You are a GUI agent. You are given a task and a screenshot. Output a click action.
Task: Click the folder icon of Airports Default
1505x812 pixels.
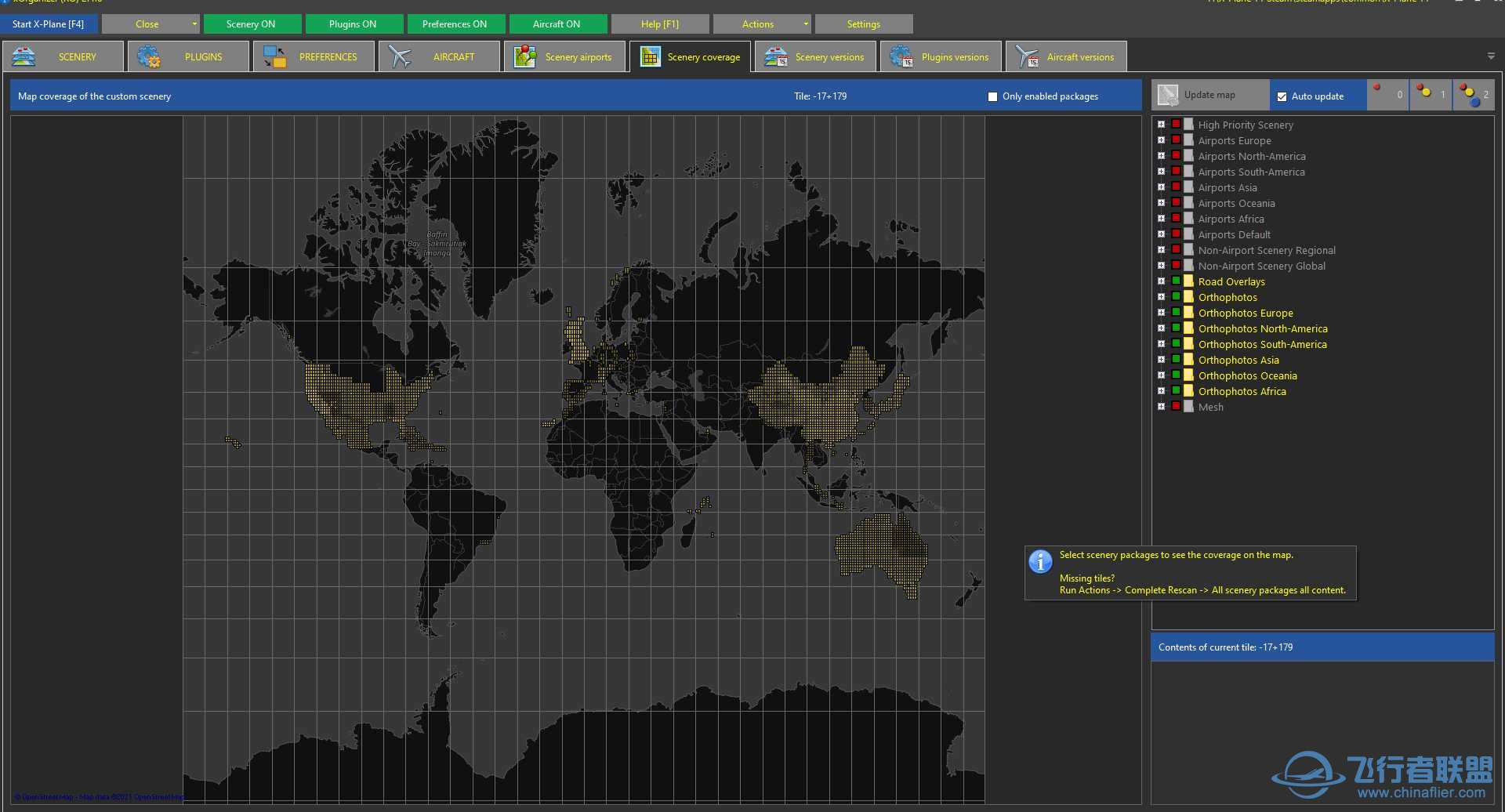(x=1188, y=234)
